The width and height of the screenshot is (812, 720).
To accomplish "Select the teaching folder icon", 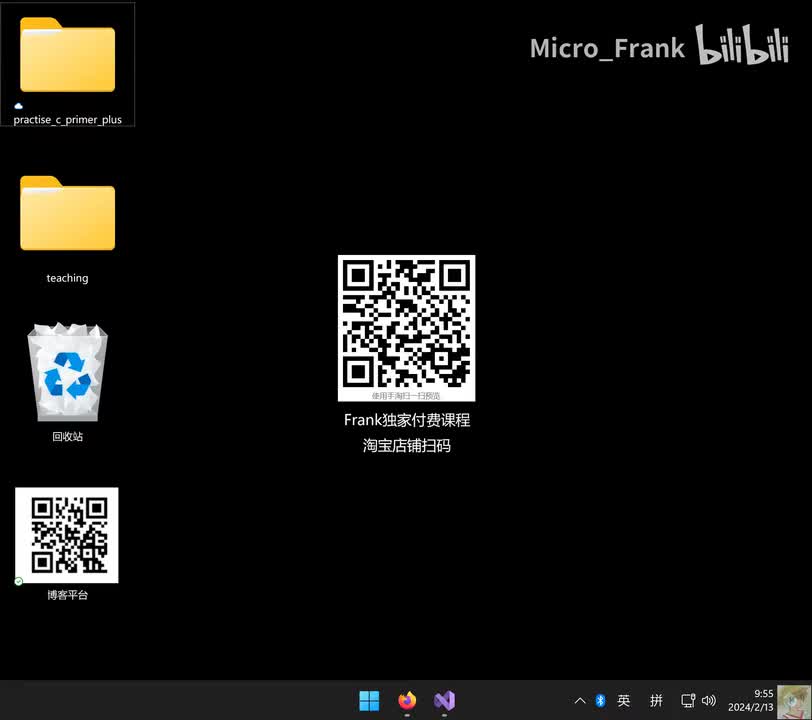I will [67, 213].
